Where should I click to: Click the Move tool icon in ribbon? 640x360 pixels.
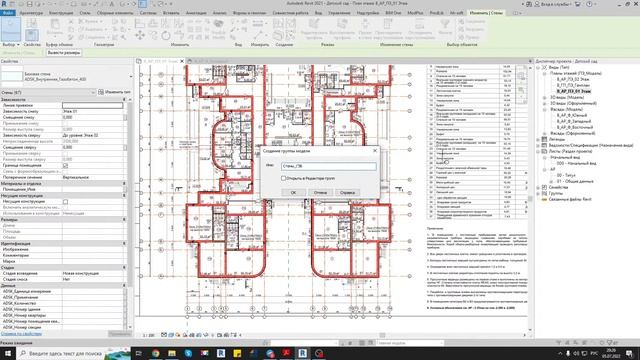click(140, 36)
